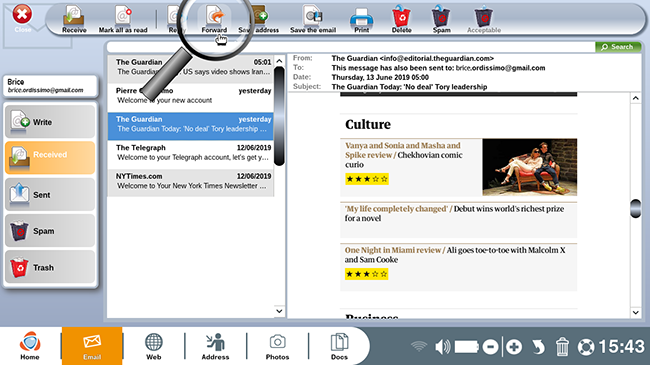650x365 pixels.
Task: Mark the email as Spam in toolbar
Action: coord(441,19)
